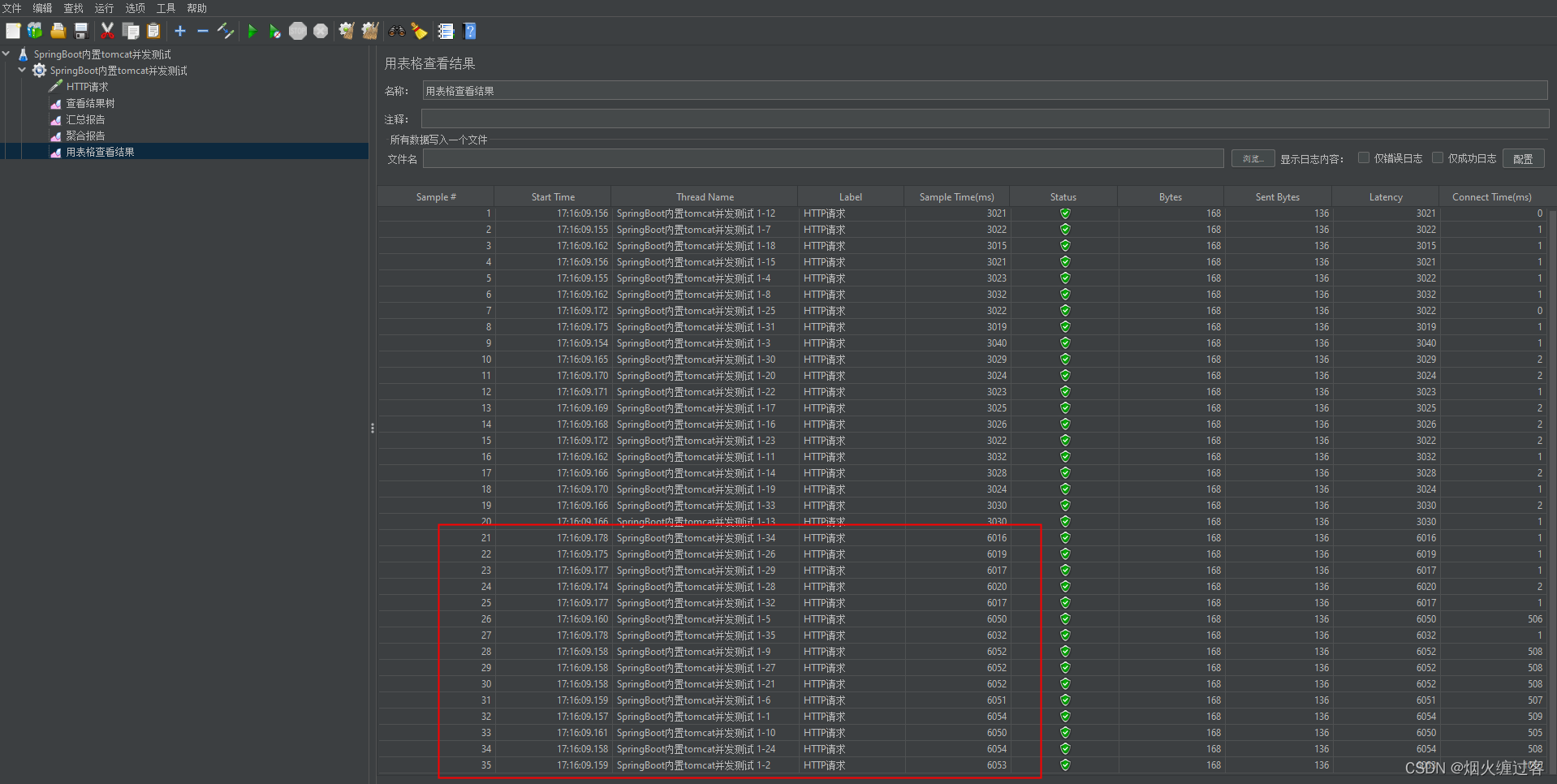
Task: Click the Reset Search yellow brush icon
Action: (x=419, y=31)
